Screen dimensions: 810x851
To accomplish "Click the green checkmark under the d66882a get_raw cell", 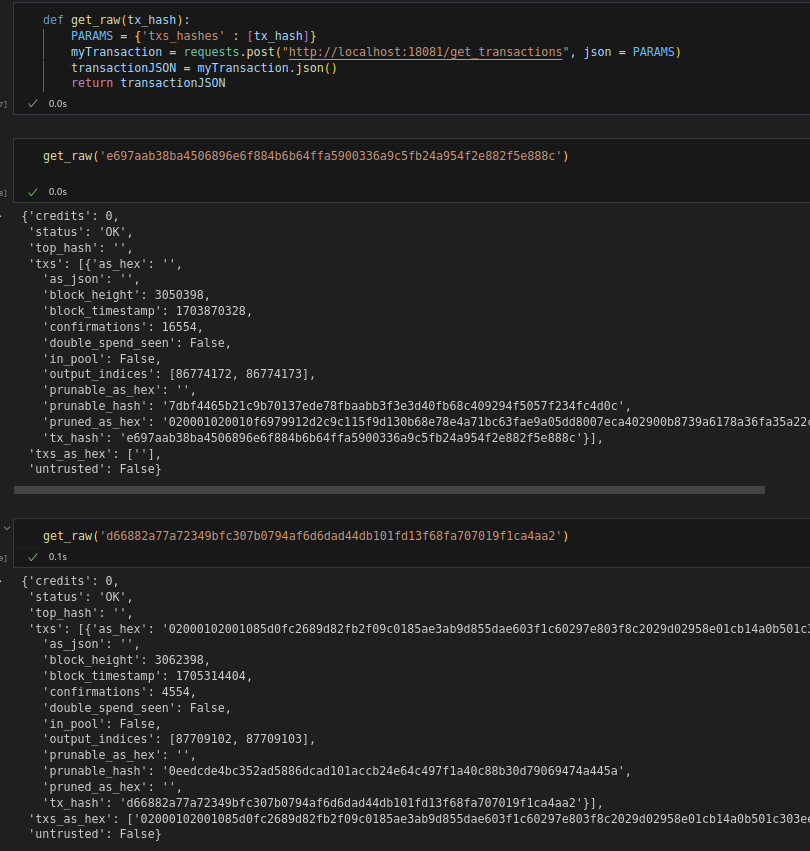I will click(x=33, y=556).
